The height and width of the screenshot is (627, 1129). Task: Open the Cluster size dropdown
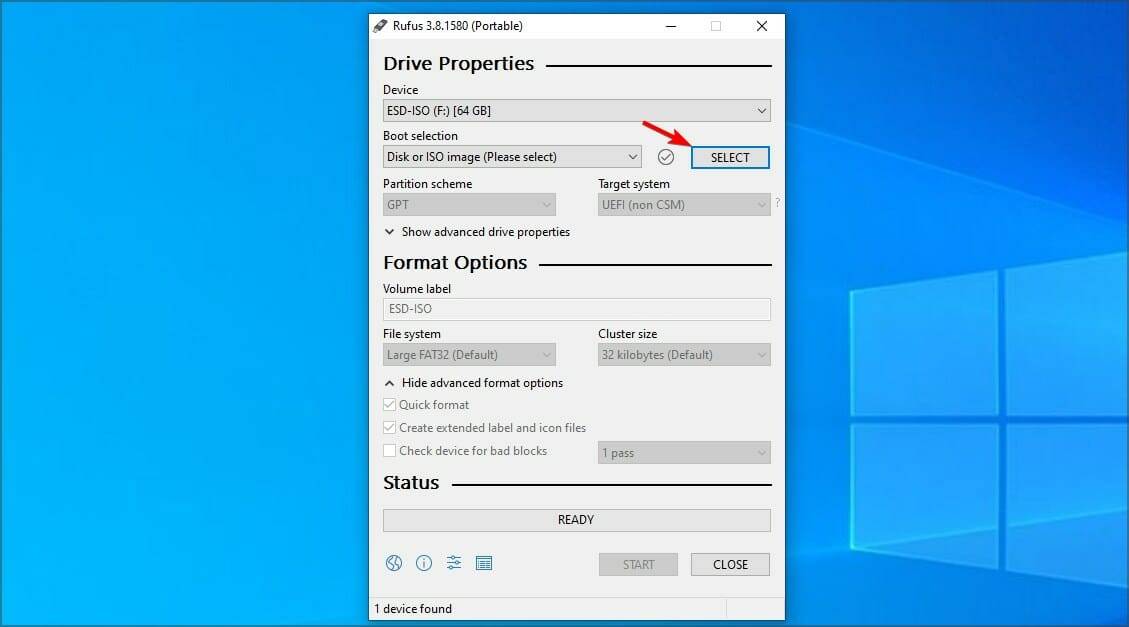684,354
